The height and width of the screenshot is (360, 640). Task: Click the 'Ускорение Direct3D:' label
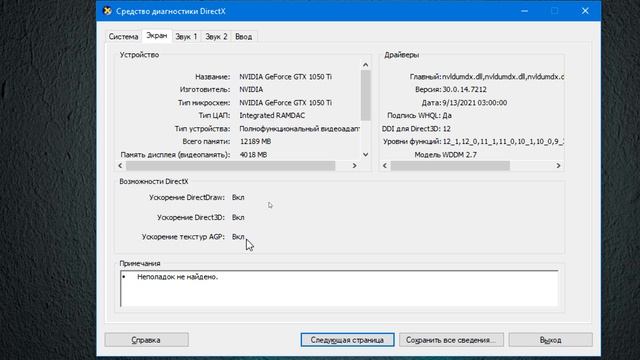point(191,218)
